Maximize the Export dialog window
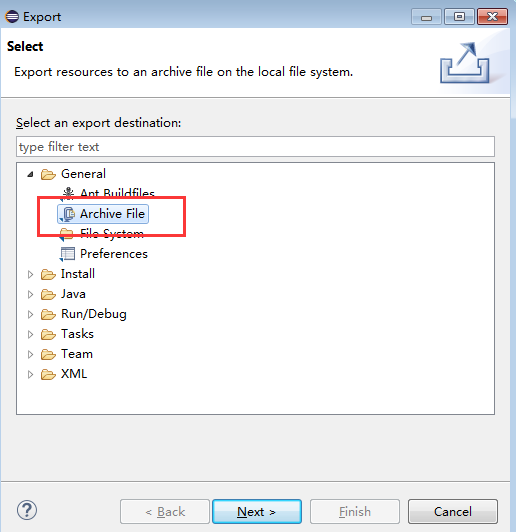 click(x=459, y=17)
